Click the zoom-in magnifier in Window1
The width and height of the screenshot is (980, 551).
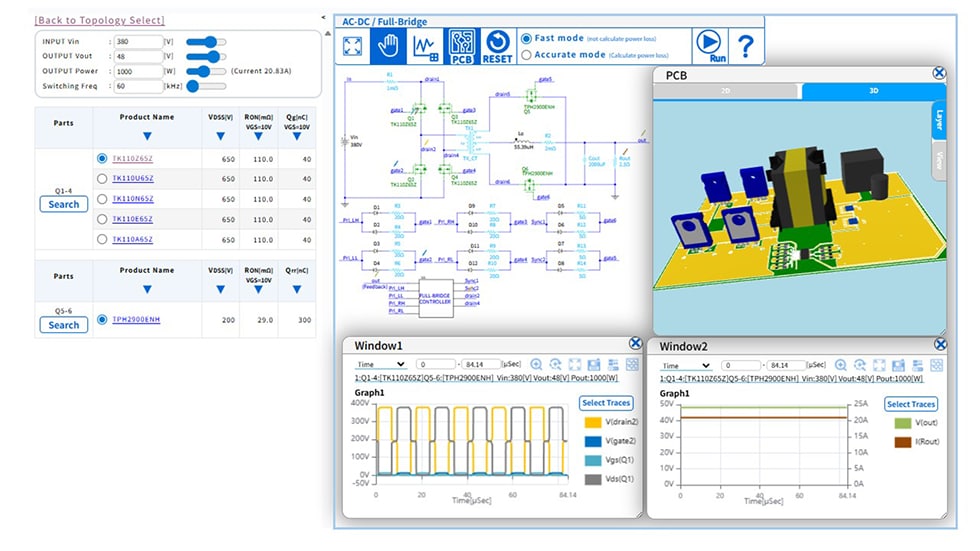(536, 366)
